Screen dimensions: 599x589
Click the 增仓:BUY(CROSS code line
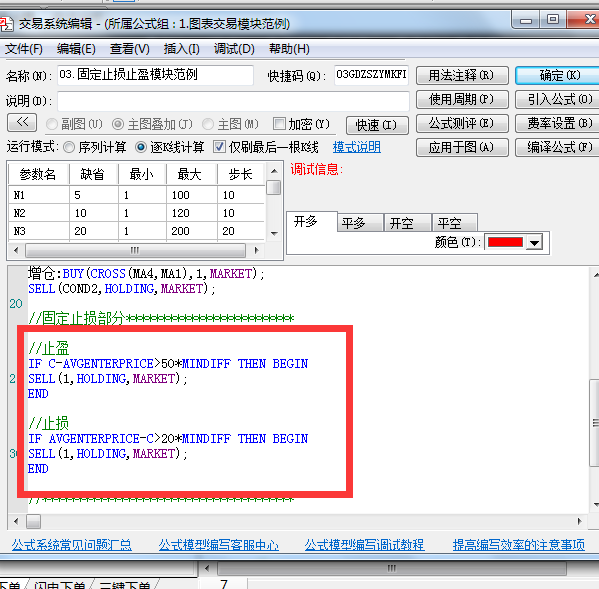146,273
